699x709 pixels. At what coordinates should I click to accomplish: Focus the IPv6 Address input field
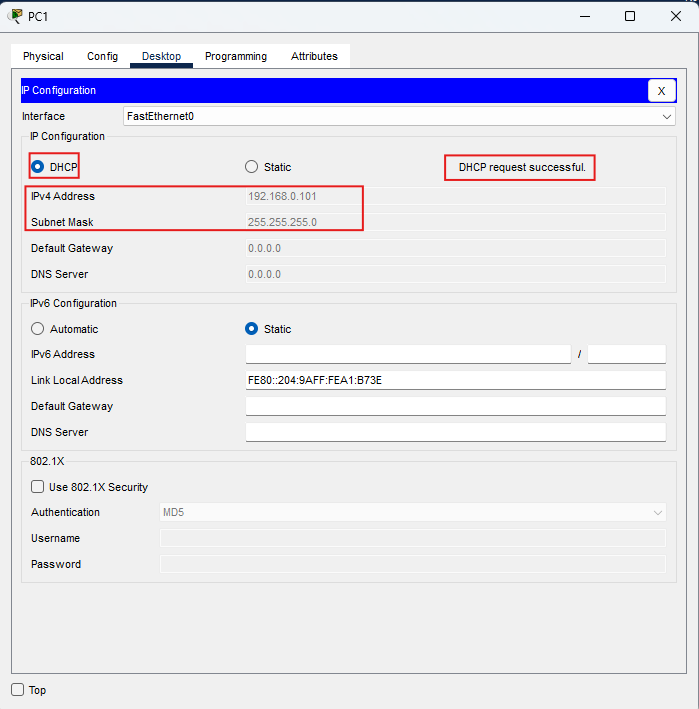click(x=408, y=354)
